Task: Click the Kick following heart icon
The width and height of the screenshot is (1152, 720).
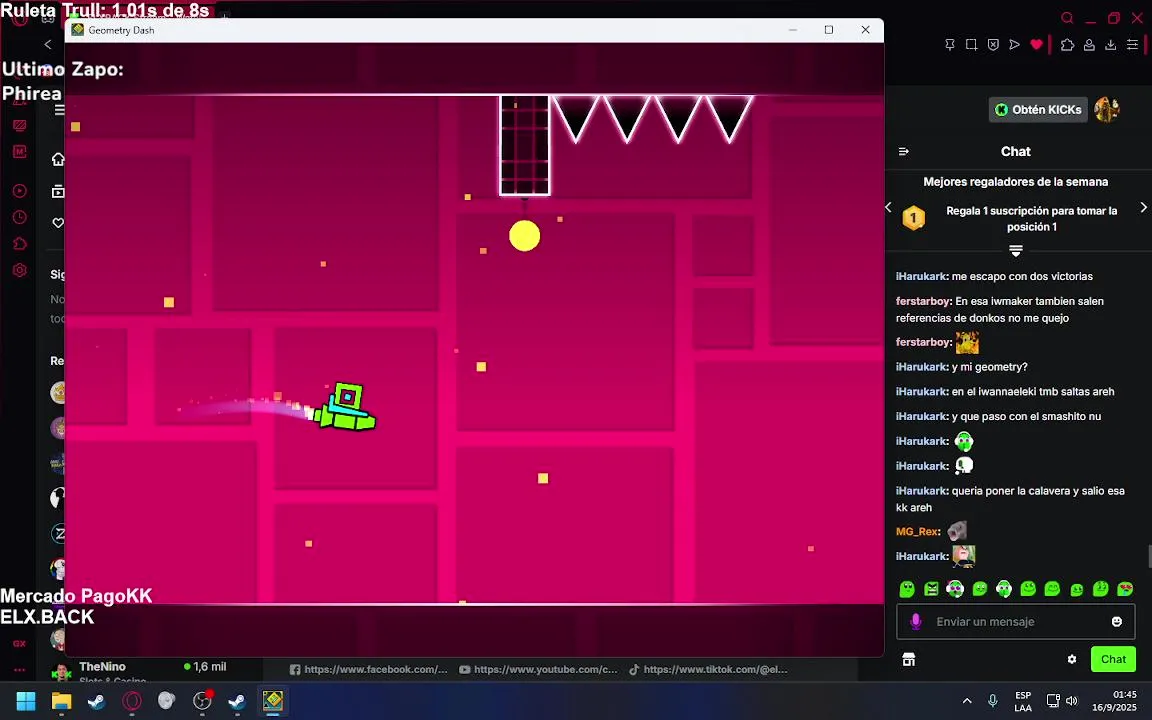Action: click(x=57, y=223)
